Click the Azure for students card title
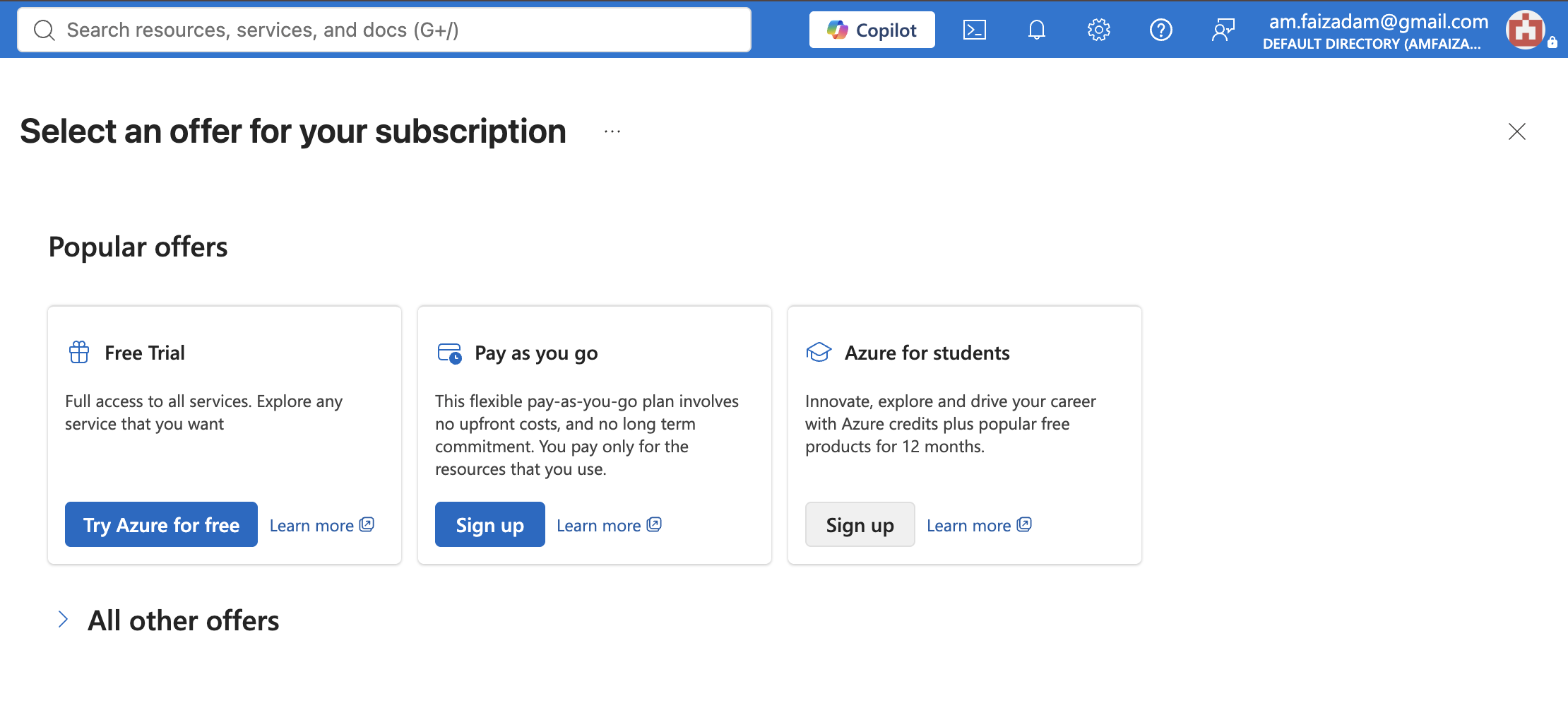Screen dimensions: 1568x701 coord(927,353)
